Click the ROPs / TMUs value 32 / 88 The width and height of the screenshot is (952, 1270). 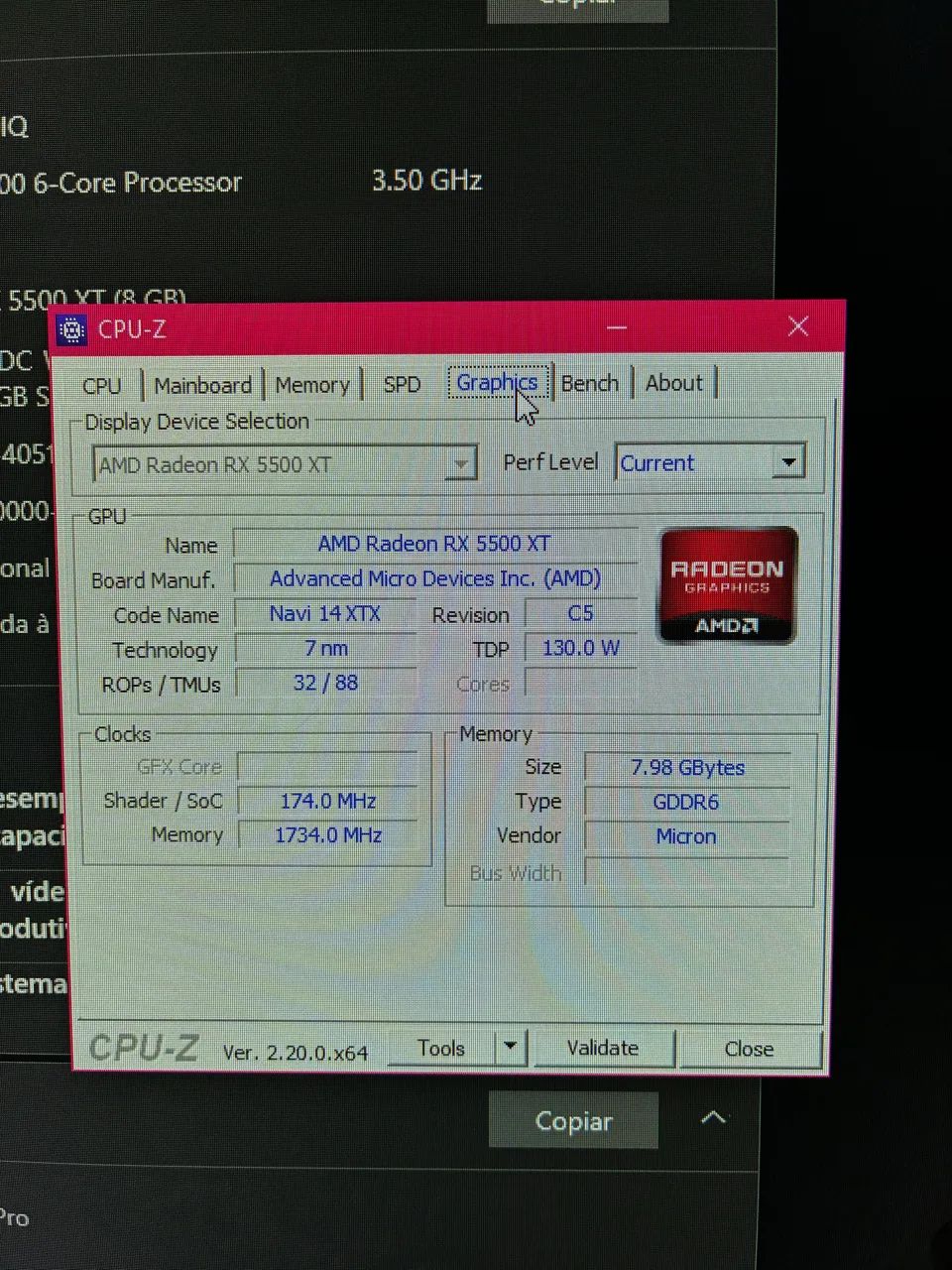pos(325,683)
